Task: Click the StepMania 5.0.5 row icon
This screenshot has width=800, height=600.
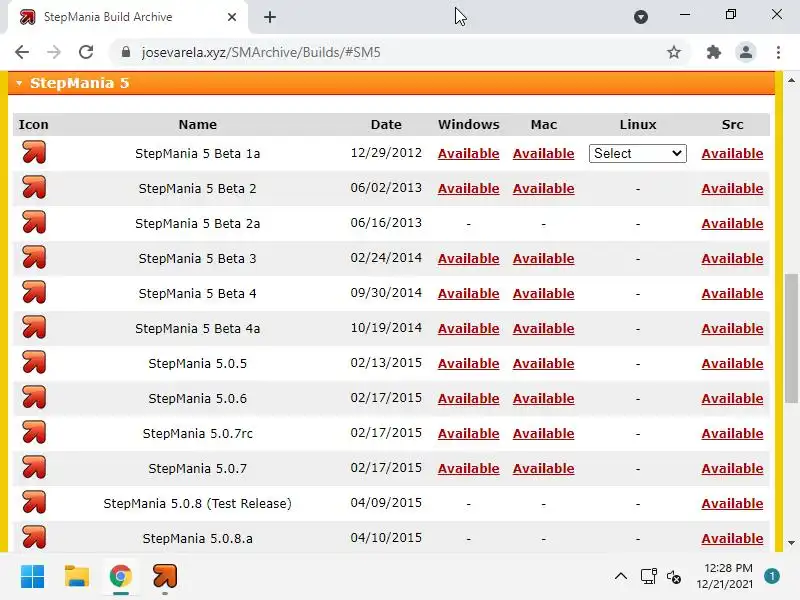Action: tap(34, 362)
